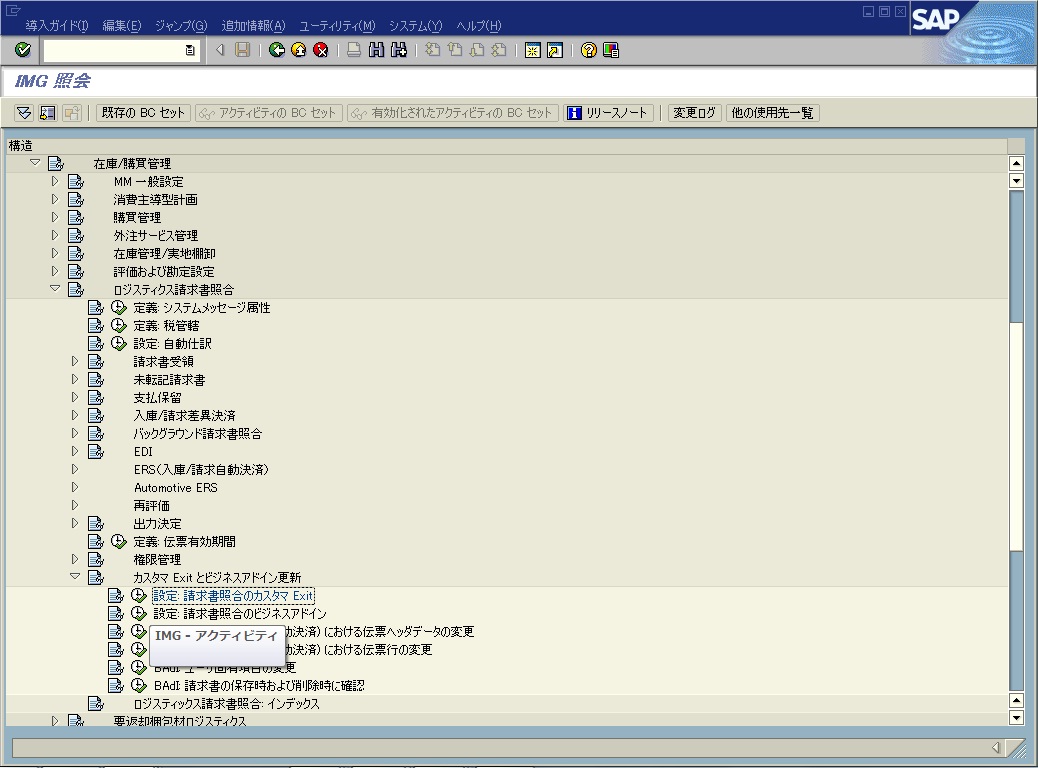The height and width of the screenshot is (768, 1038).
Task: Expand the Automotive ERS node
Action: tap(75, 488)
